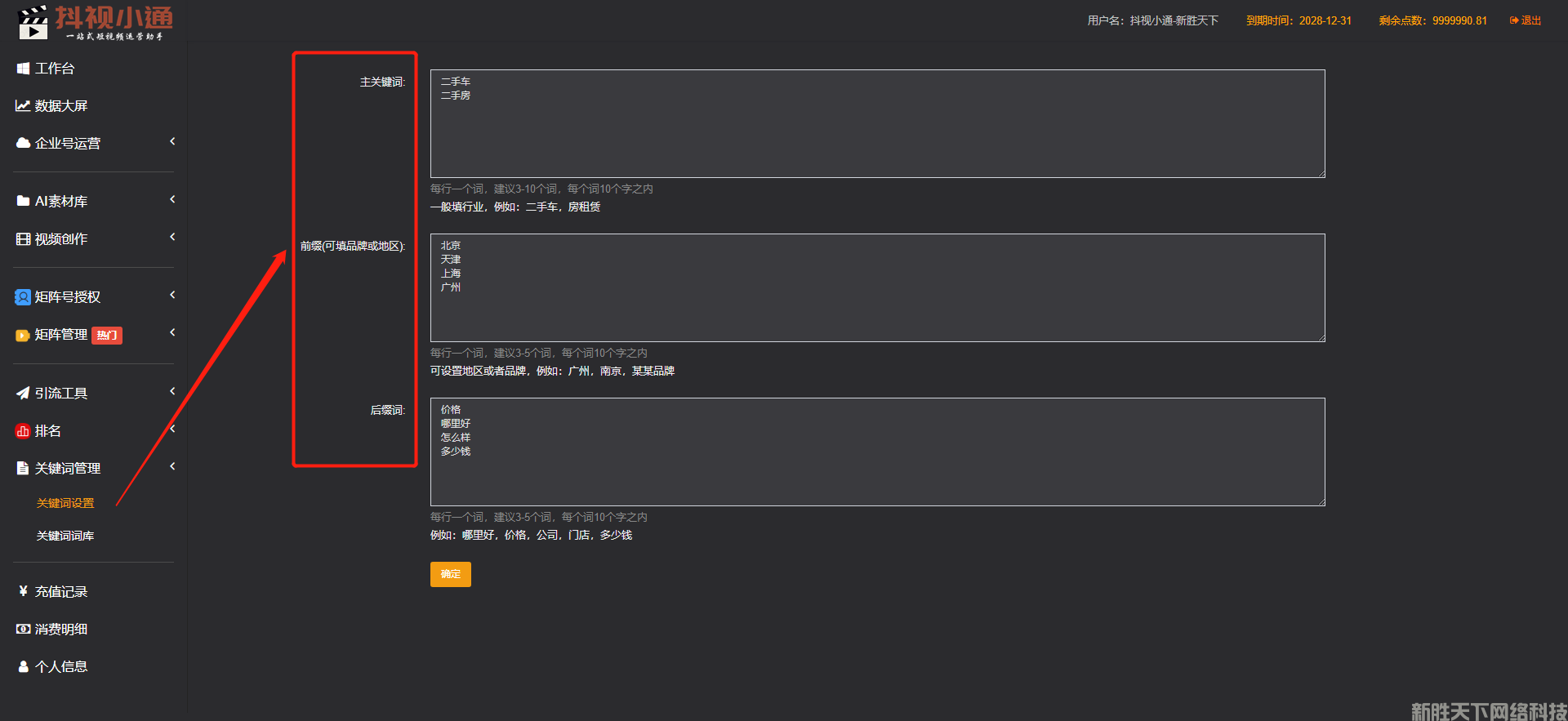This screenshot has height=721, width=1568.
Task: Open 数据大屏 menu item
Action: pos(61,106)
